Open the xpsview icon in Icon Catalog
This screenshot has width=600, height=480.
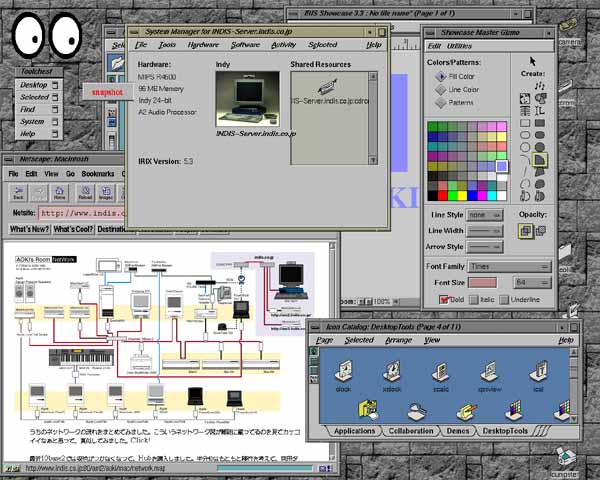(x=489, y=371)
